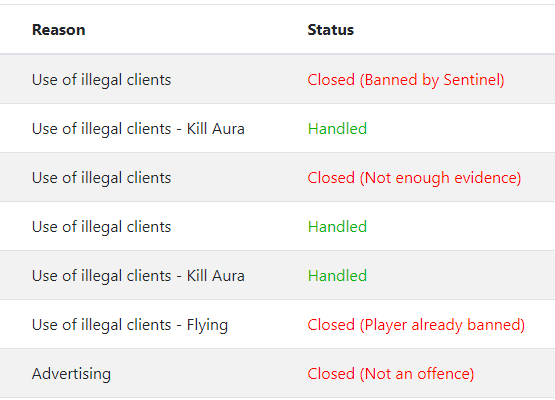Open Kill Aura reason above Not enough evidence row

138,128
